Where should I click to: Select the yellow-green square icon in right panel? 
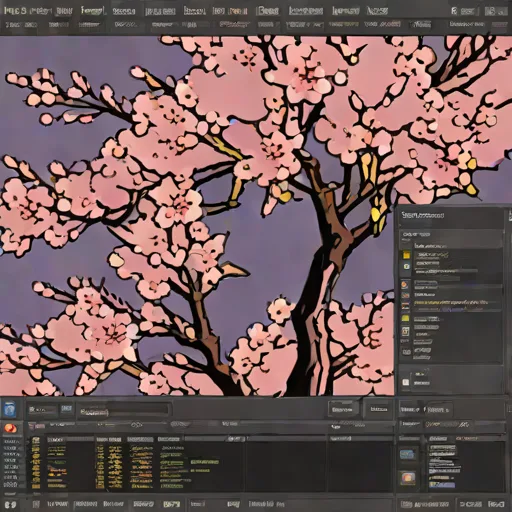tap(405, 318)
